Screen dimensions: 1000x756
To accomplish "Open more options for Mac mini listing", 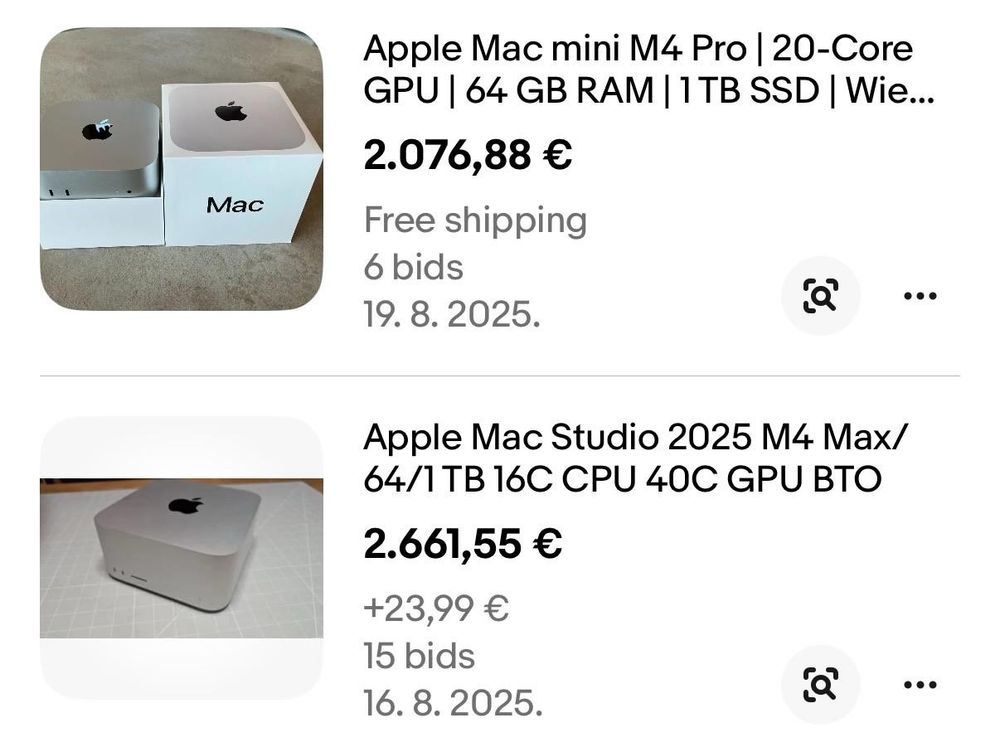I will [919, 296].
